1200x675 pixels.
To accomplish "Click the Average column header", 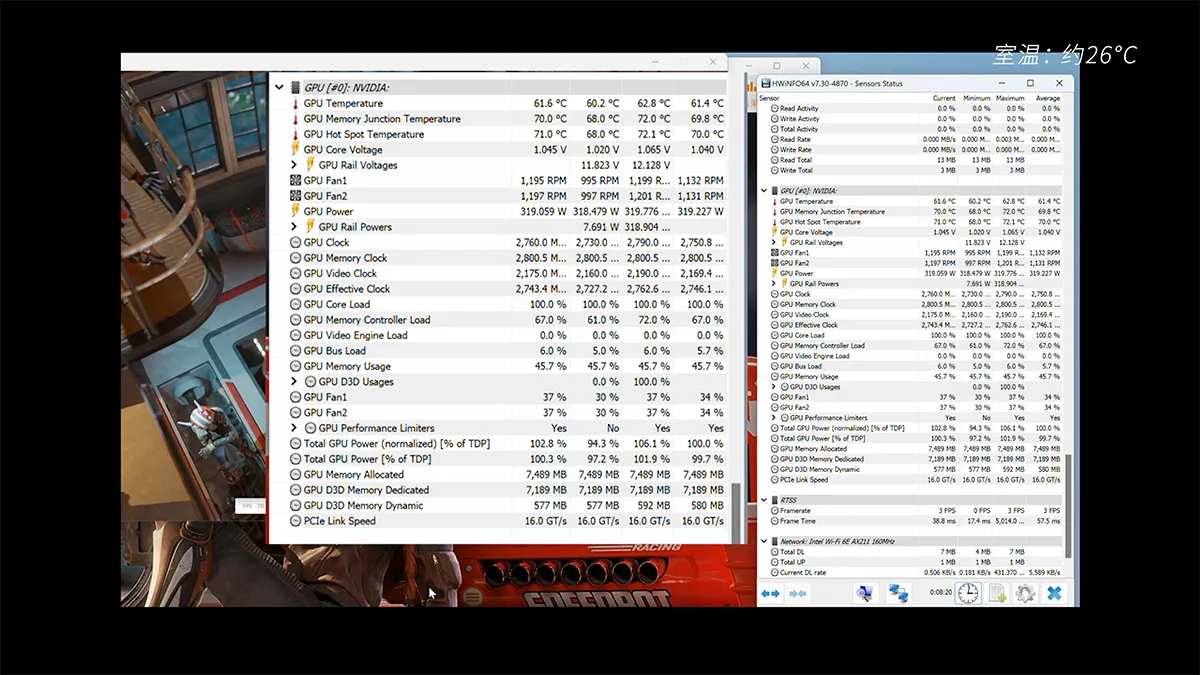I will tap(1048, 98).
